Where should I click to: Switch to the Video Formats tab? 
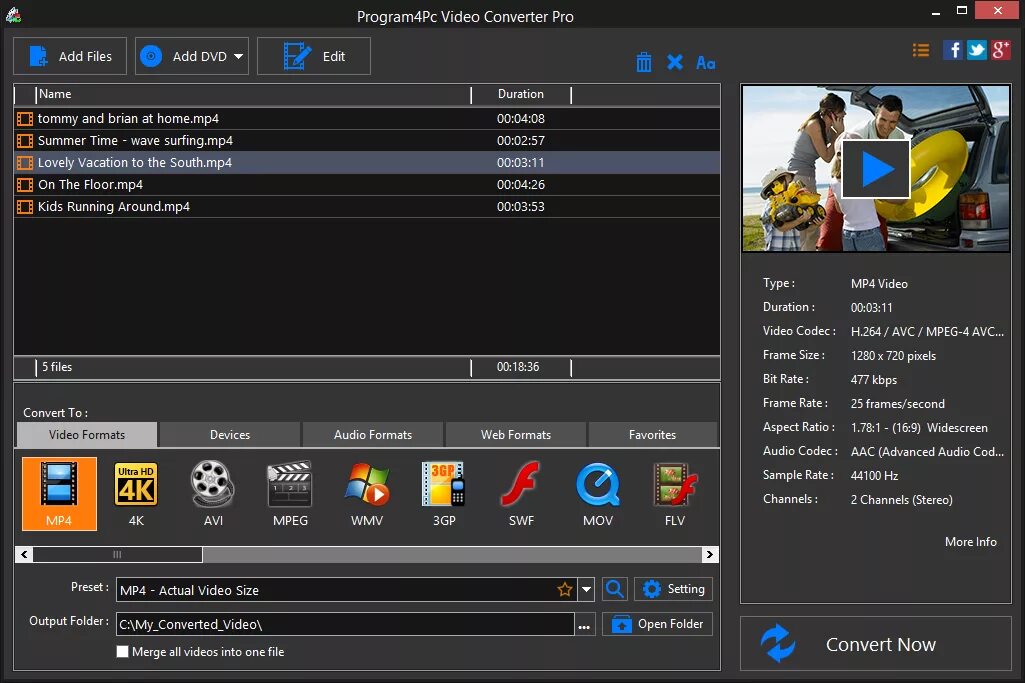(87, 435)
